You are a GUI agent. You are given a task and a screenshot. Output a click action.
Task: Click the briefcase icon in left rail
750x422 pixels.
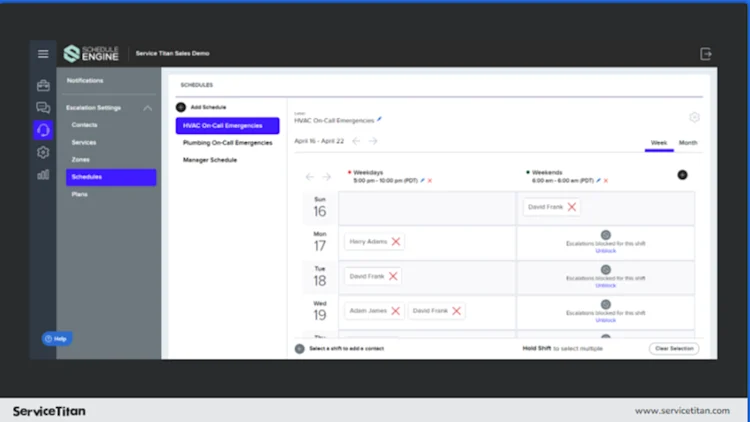click(x=43, y=85)
